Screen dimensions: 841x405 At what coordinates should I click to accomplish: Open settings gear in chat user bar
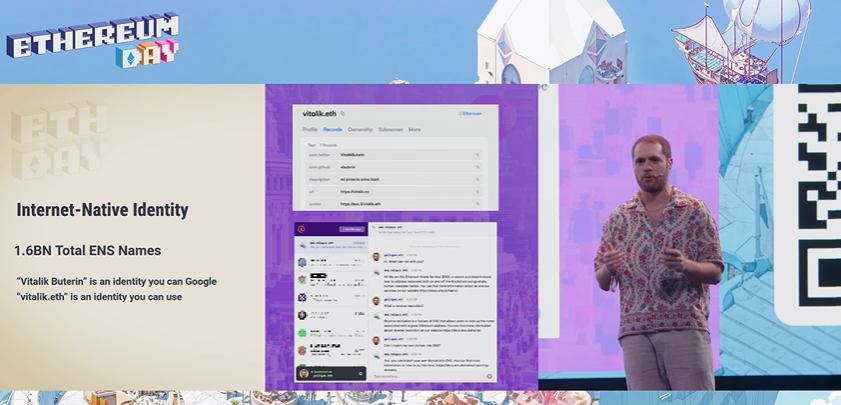360,374
